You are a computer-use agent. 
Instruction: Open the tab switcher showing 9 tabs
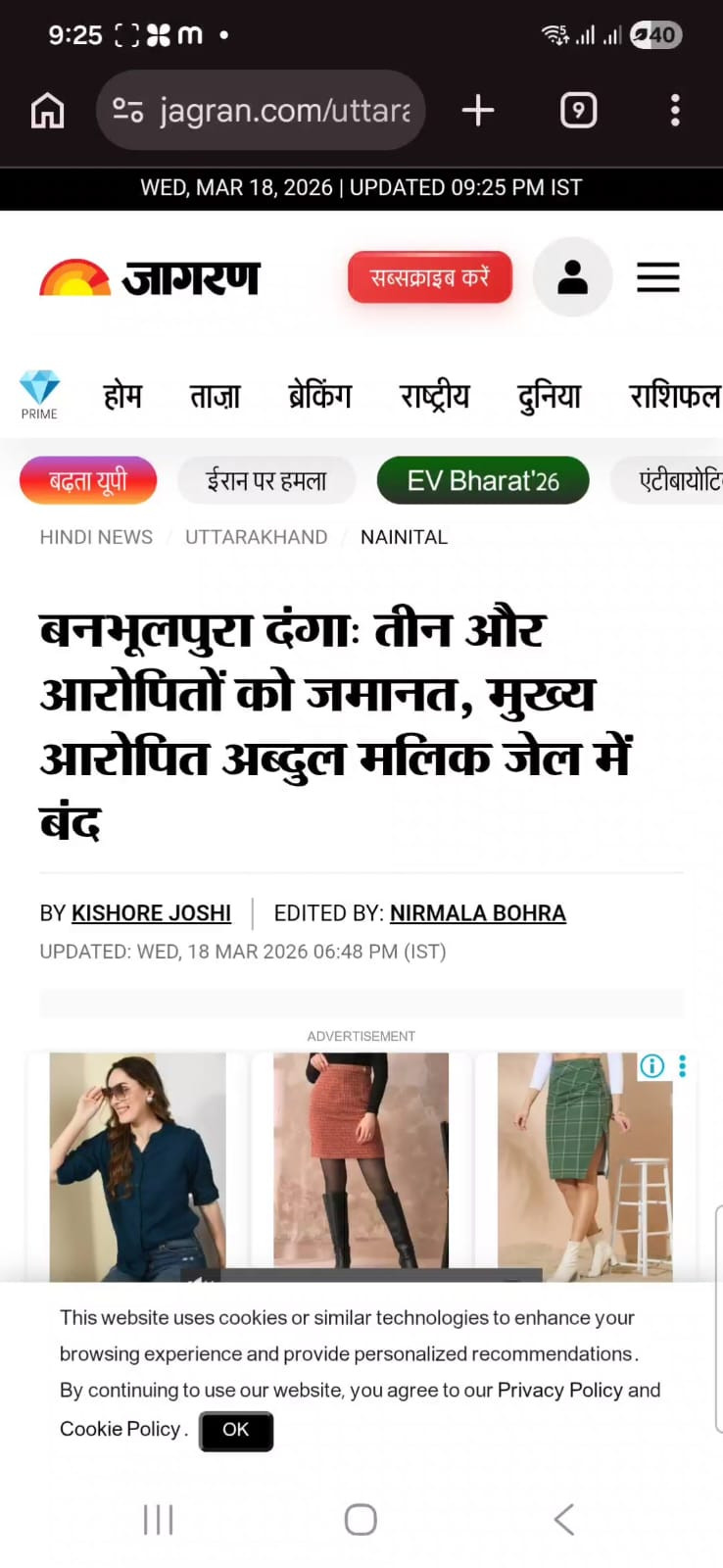pyautogui.click(x=578, y=111)
